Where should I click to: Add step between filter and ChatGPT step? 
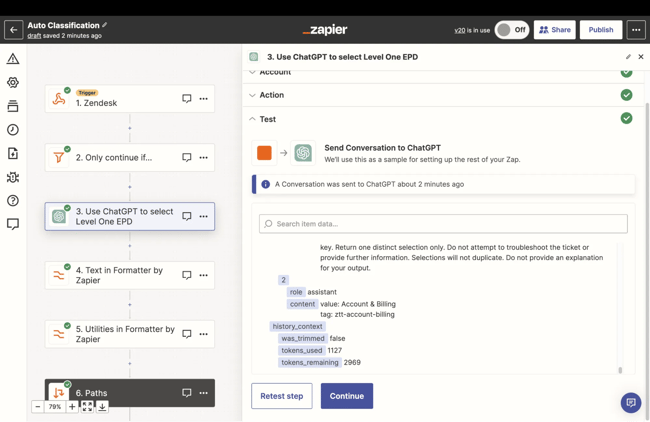(130, 187)
